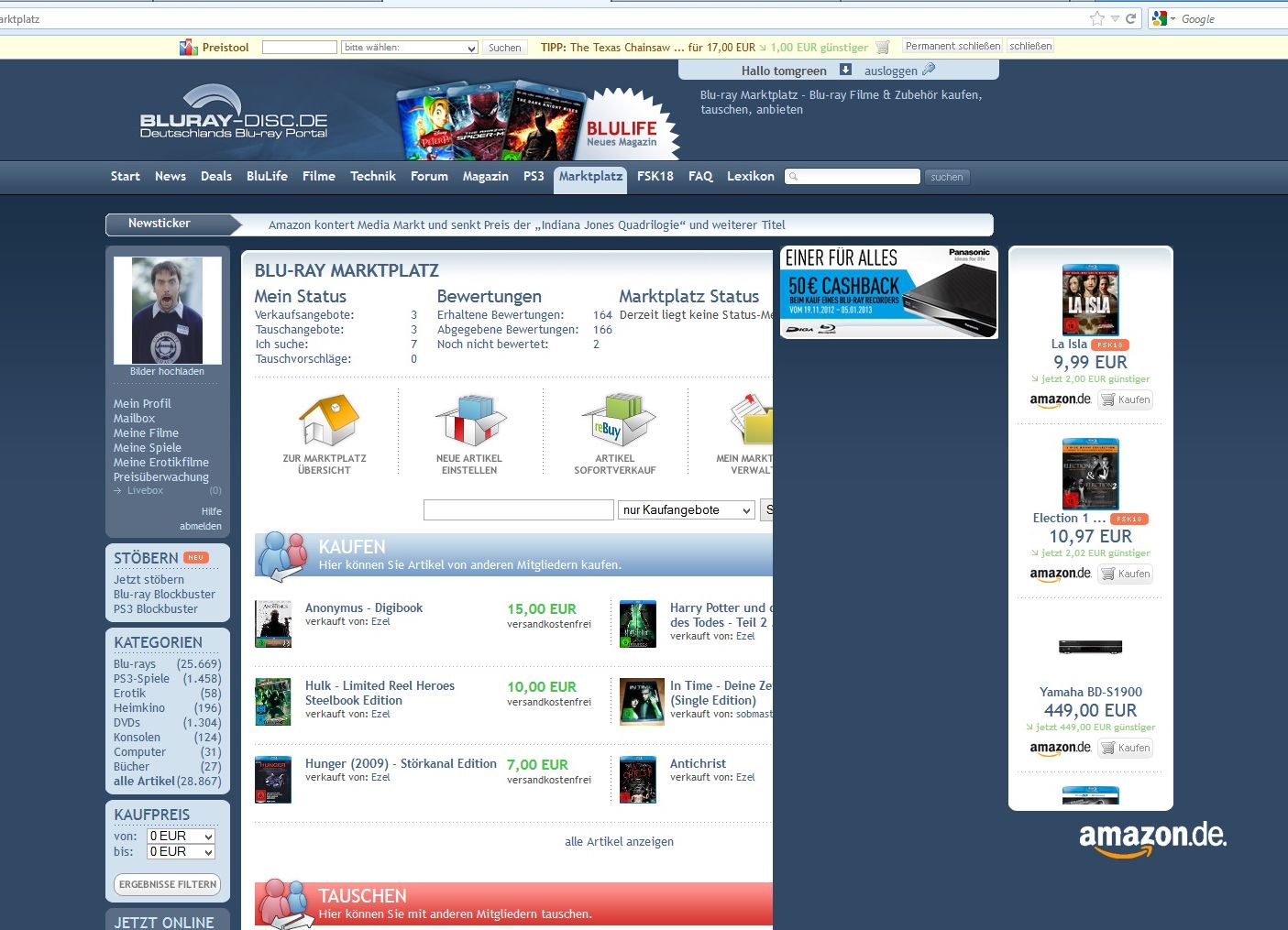The height and width of the screenshot is (930, 1288).
Task: Click the Yamaha BD-S1900 player image
Action: (x=1090, y=648)
